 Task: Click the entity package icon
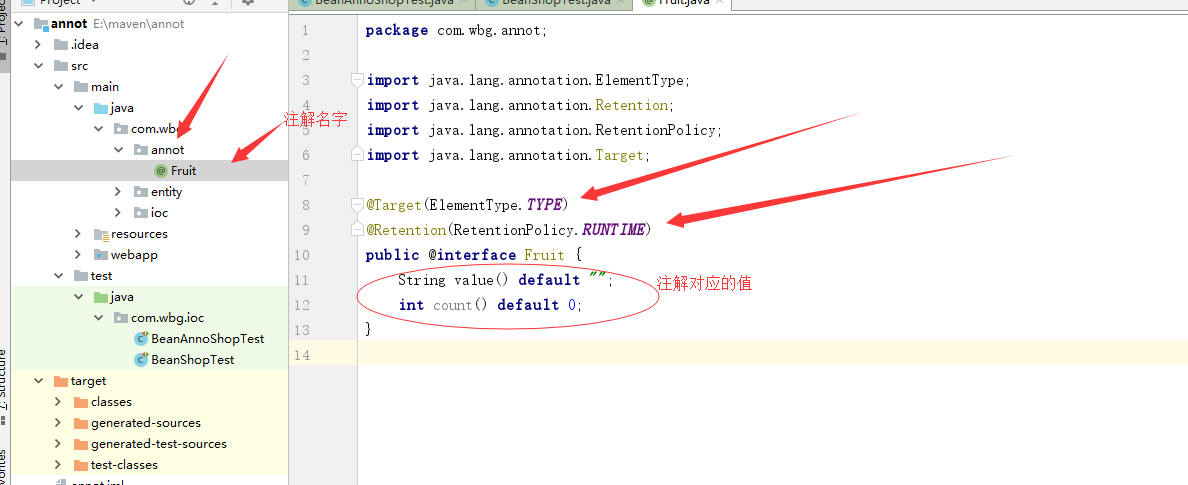[141, 192]
